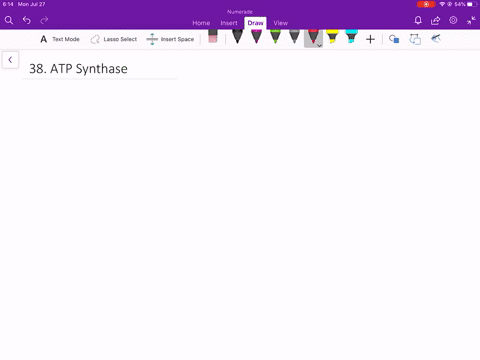Choose Insert Space tool
This screenshot has width=480, height=360.
tap(170, 39)
